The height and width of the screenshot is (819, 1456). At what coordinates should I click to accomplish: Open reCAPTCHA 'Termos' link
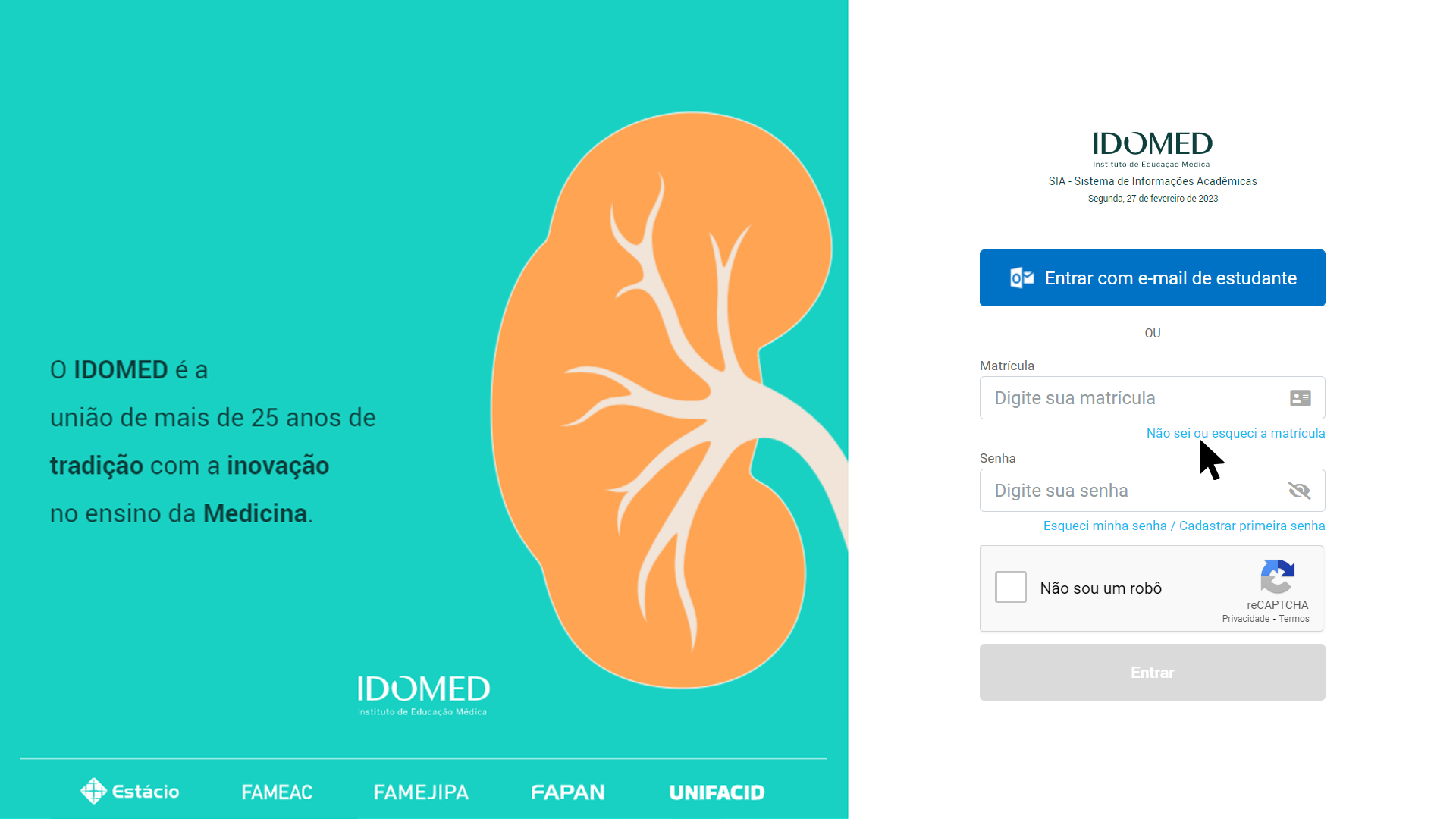pos(1294,619)
